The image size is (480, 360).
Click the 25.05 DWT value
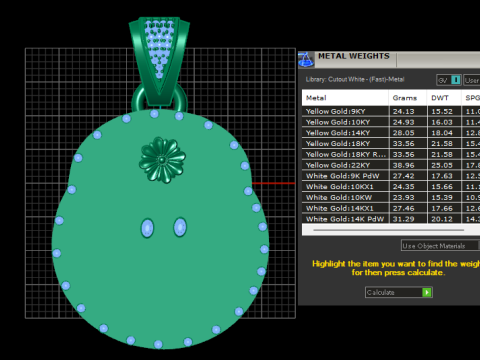tap(442, 165)
